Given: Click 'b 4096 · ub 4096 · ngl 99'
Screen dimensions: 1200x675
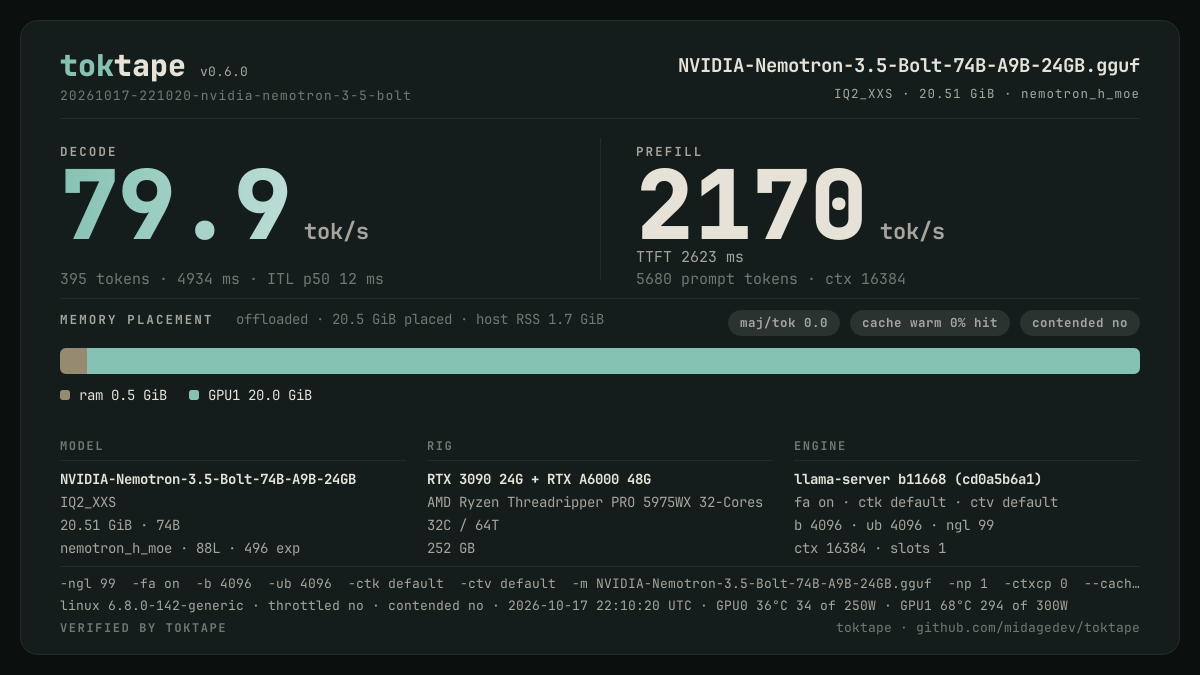Looking at the screenshot, I should pyautogui.click(x=894, y=525).
